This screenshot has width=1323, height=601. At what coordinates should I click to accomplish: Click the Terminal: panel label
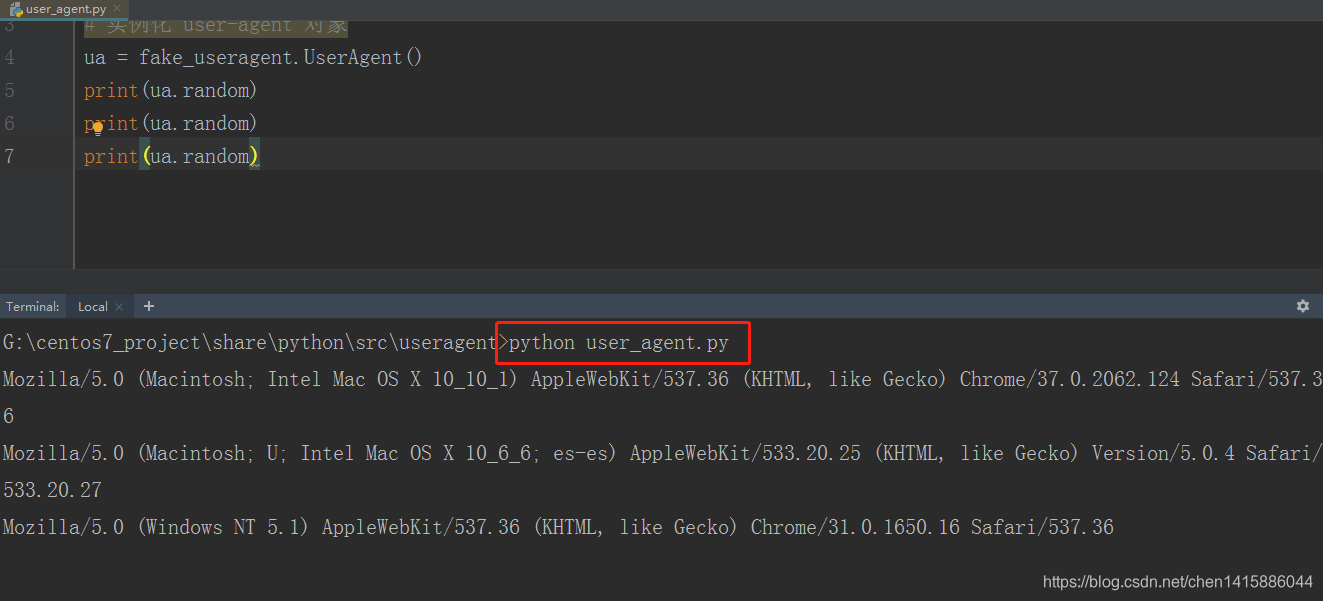click(x=33, y=306)
